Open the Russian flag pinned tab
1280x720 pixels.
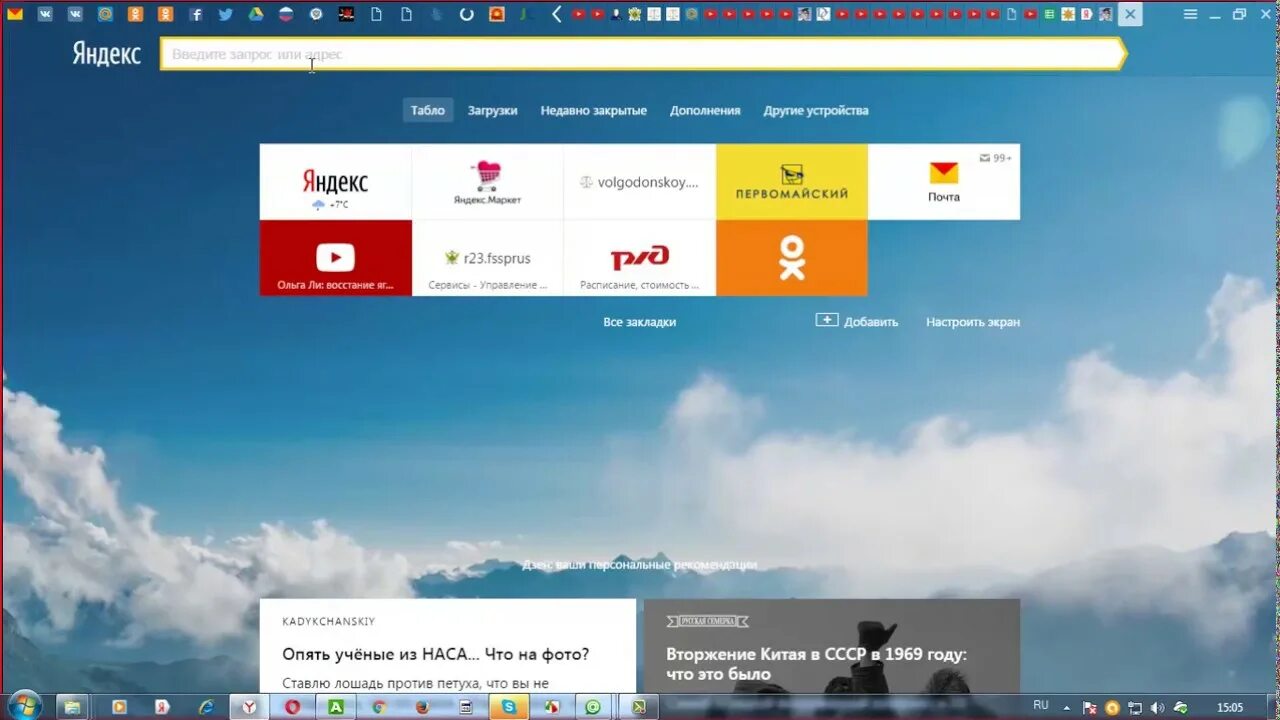coord(286,14)
